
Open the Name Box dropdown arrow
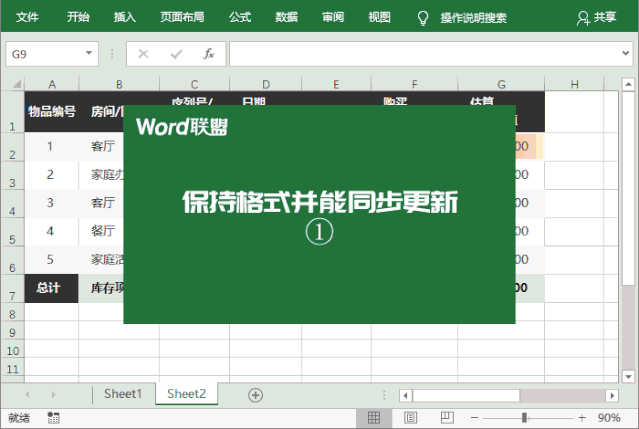(x=89, y=54)
